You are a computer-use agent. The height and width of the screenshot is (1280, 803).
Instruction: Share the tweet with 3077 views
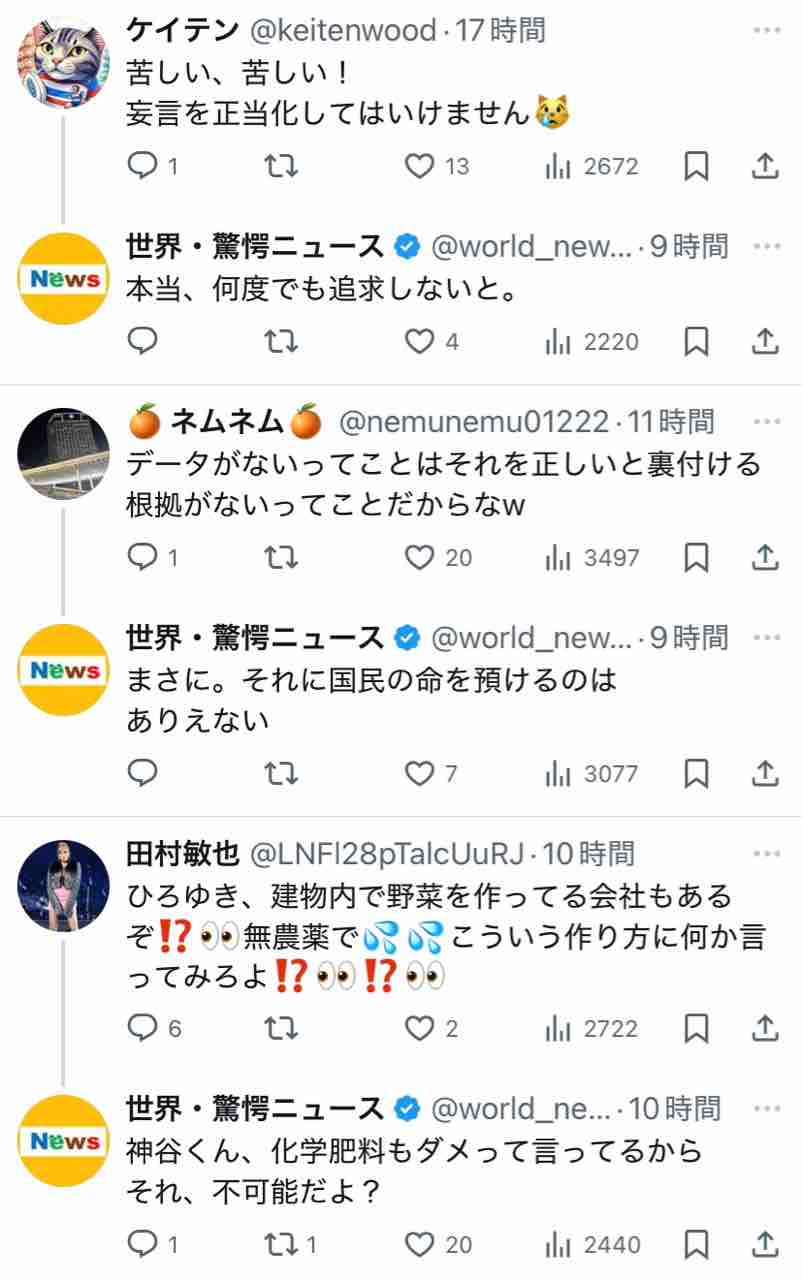click(765, 773)
